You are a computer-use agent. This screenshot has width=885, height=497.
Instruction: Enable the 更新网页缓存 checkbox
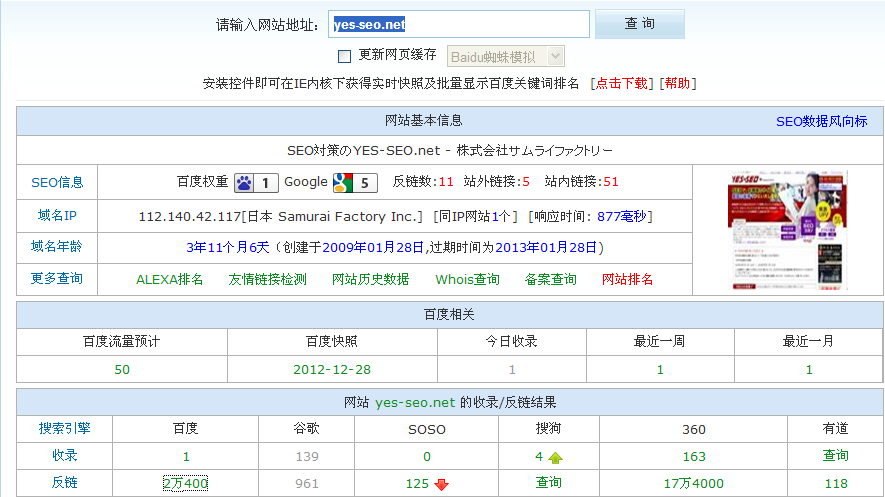(x=345, y=56)
